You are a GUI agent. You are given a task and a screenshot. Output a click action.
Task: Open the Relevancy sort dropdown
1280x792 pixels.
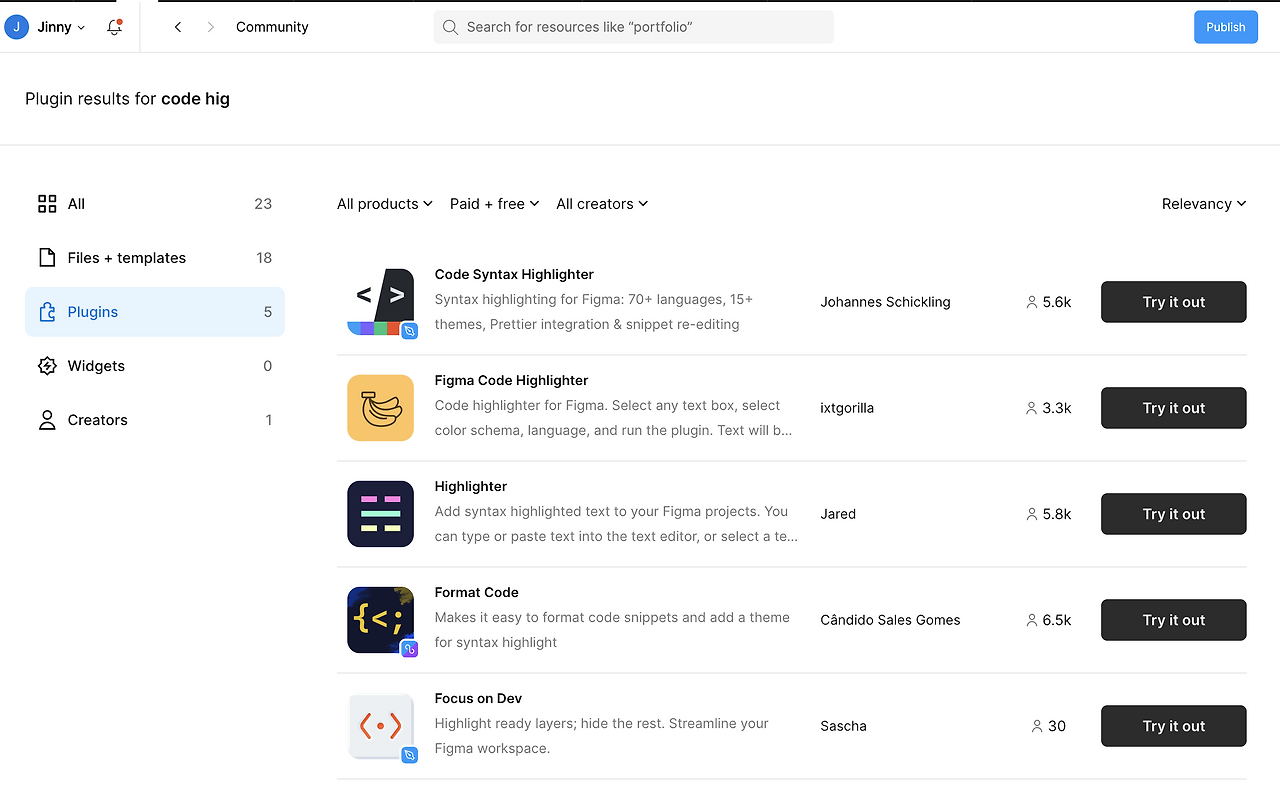pos(1204,204)
